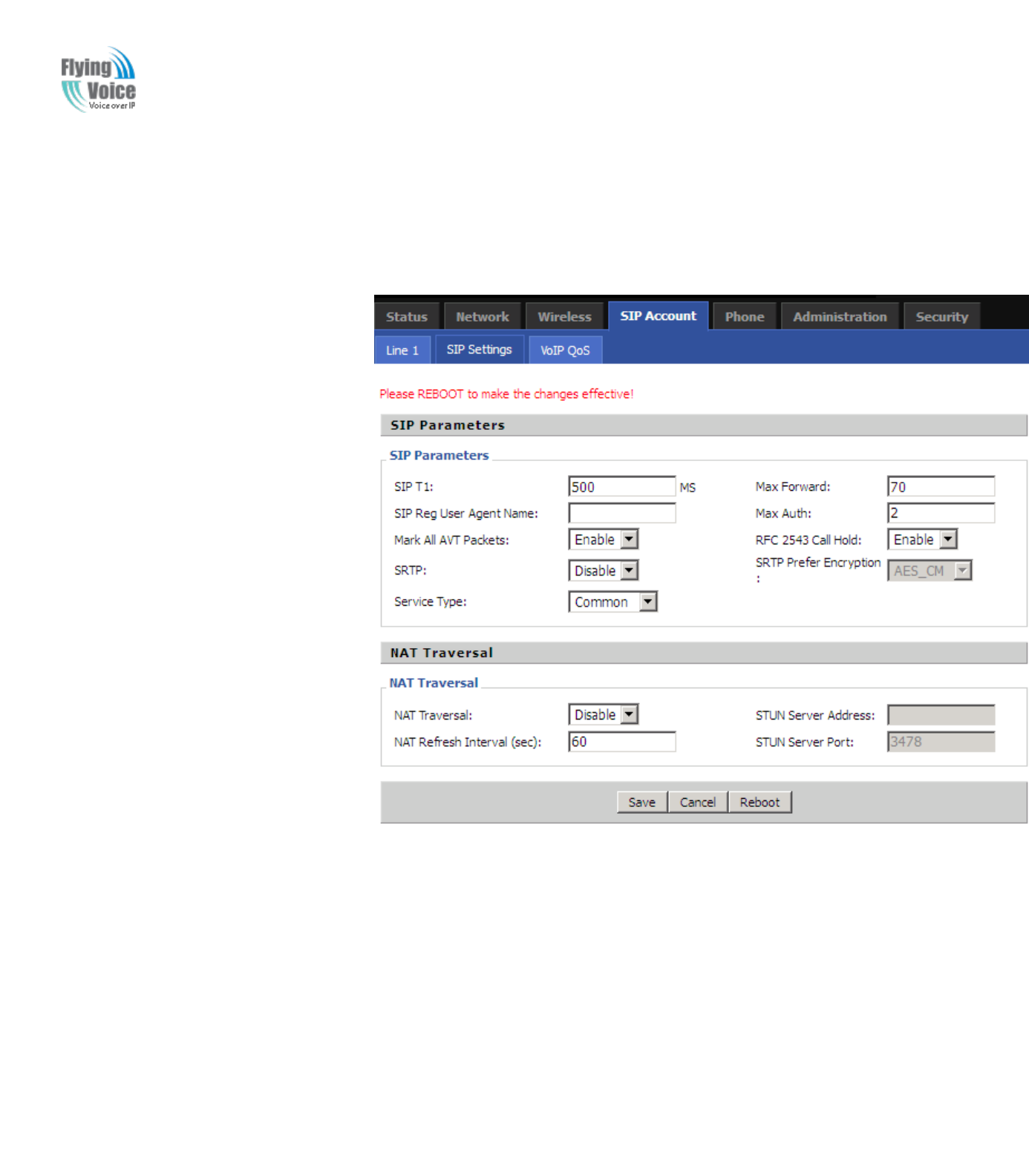Screen dimensions: 1029x1176
Task: Click the 'Mark All AVT Packets:' label
Action: click(451, 540)
